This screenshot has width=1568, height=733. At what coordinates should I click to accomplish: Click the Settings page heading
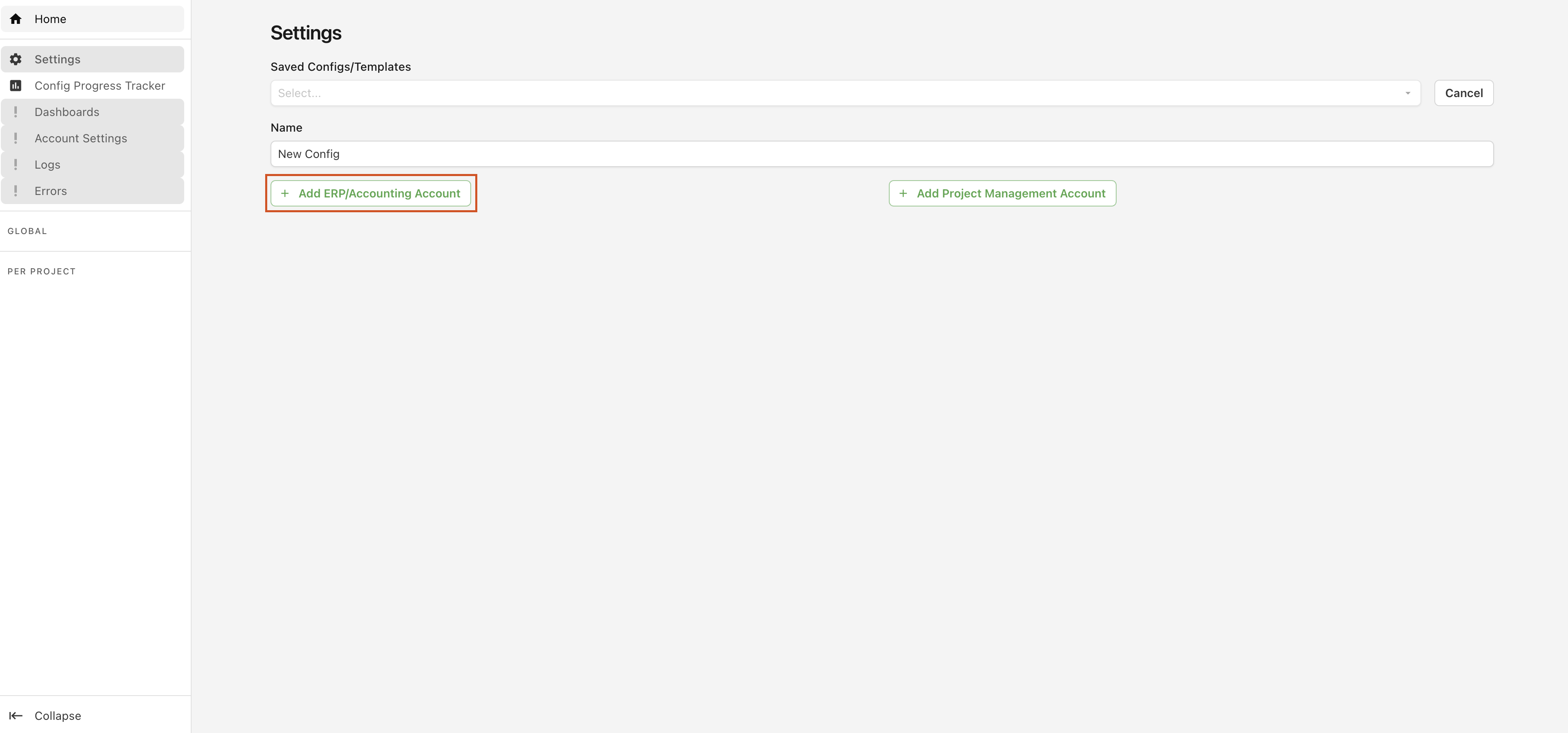click(x=305, y=33)
